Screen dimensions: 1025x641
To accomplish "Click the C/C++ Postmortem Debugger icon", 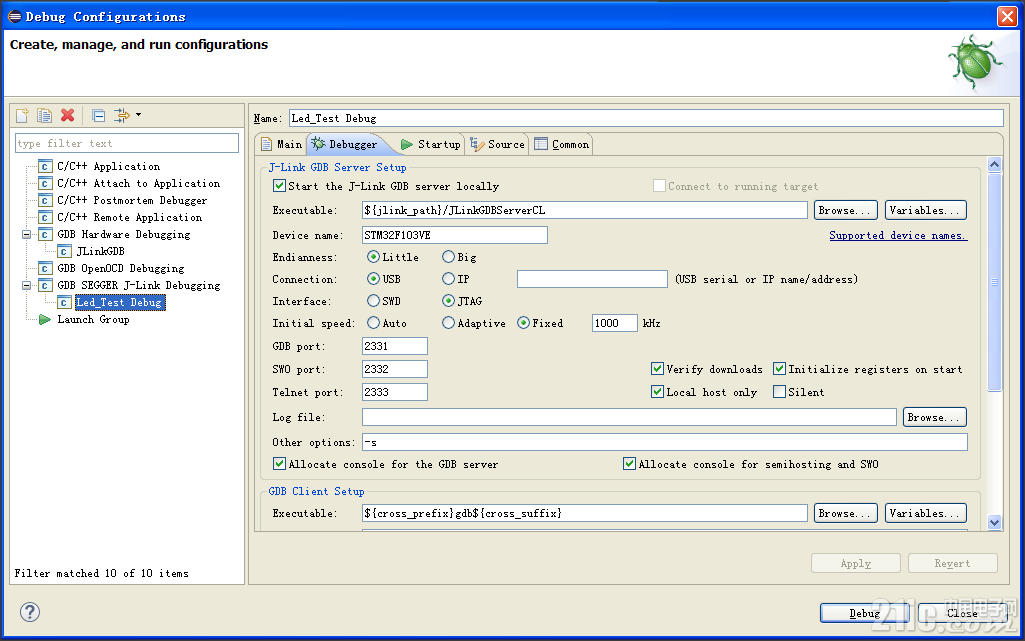I will point(44,201).
